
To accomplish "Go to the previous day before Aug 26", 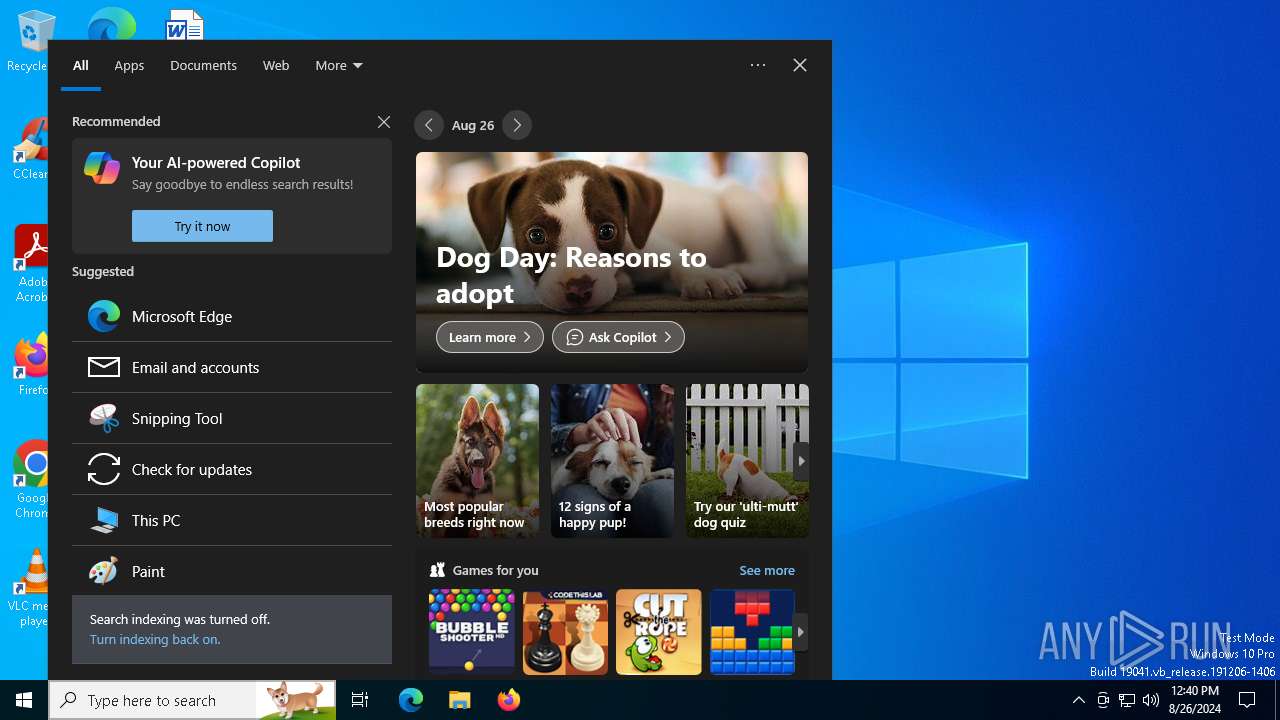I will tap(429, 125).
